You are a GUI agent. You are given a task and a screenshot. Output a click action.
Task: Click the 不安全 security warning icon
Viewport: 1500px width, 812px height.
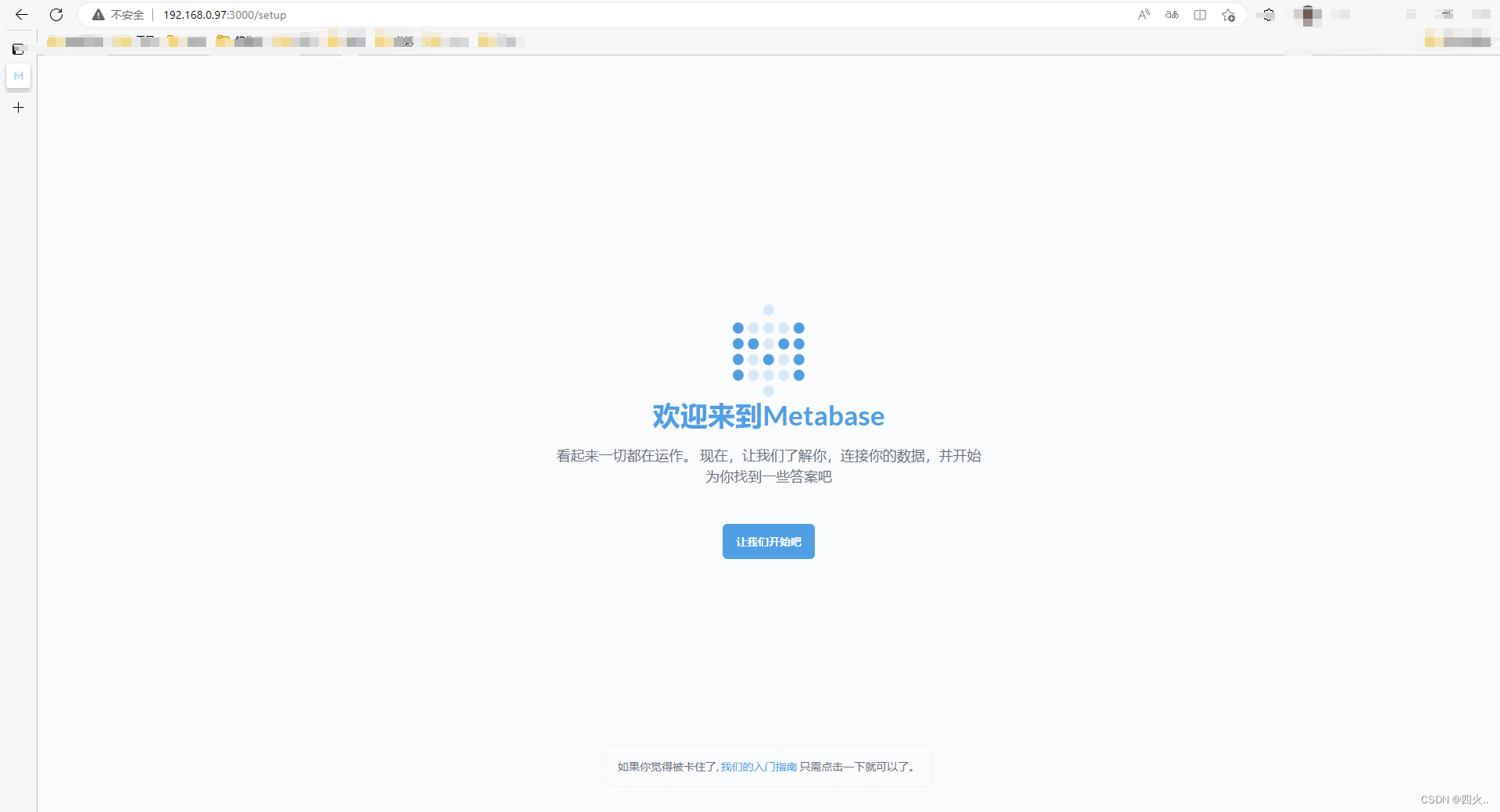pyautogui.click(x=98, y=14)
